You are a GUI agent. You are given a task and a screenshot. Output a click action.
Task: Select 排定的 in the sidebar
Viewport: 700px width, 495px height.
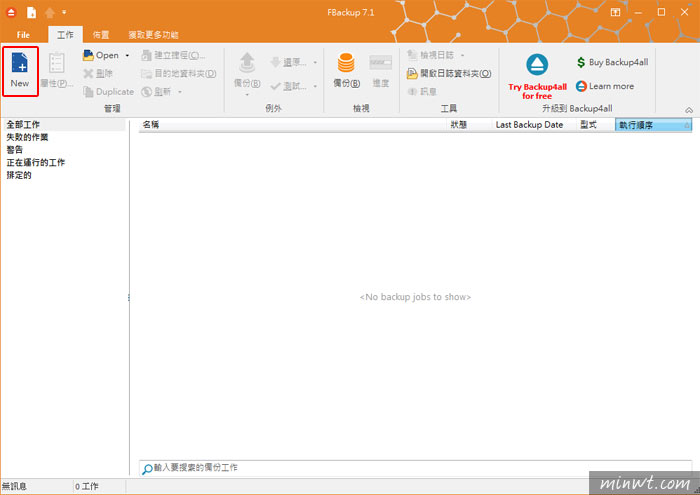19,175
